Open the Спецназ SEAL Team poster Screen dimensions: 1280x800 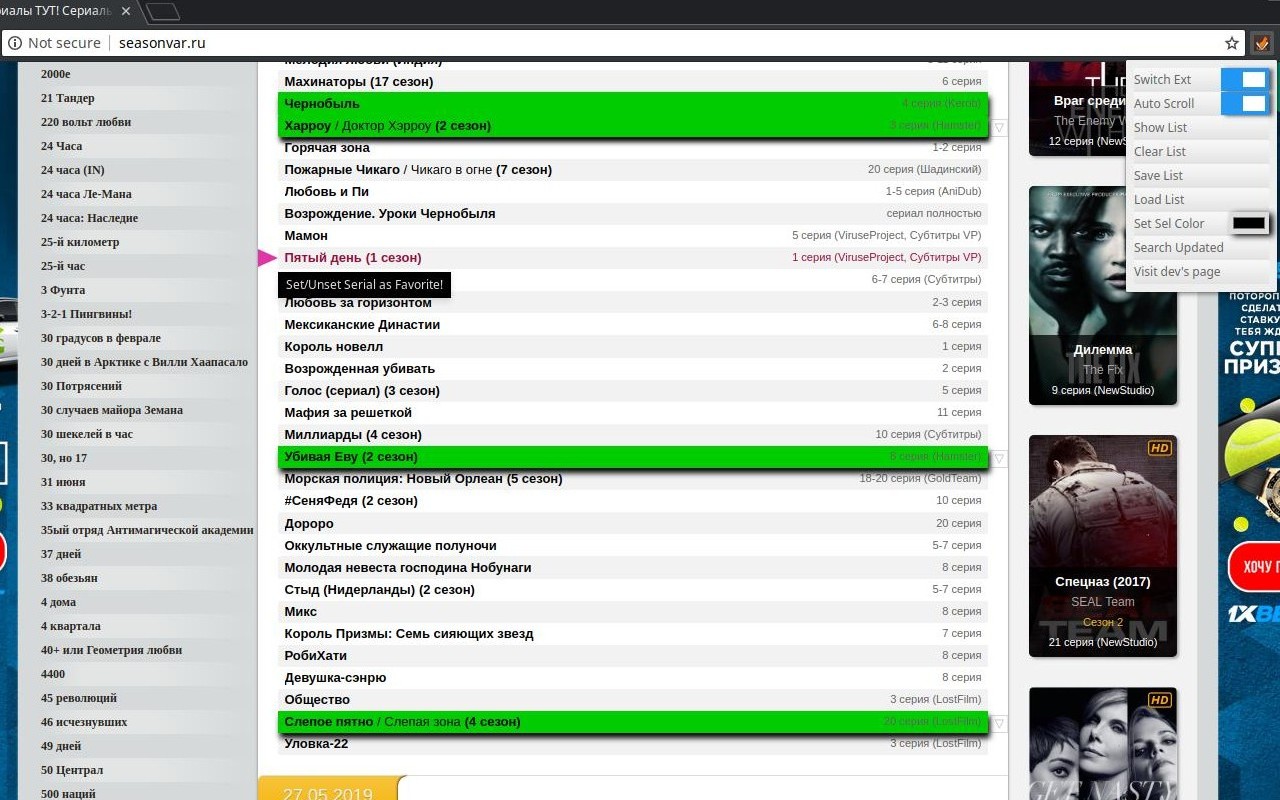1103,545
